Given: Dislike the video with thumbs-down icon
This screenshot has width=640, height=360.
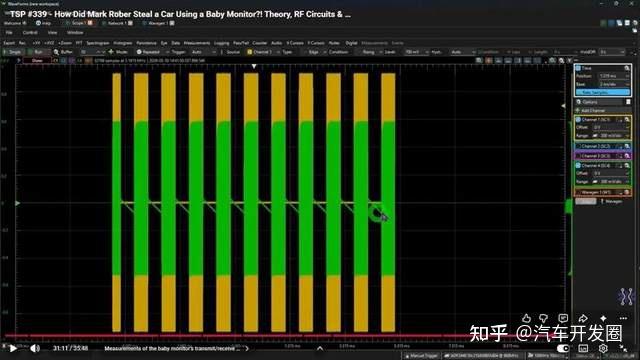Looking at the screenshot, I should coord(544,318).
